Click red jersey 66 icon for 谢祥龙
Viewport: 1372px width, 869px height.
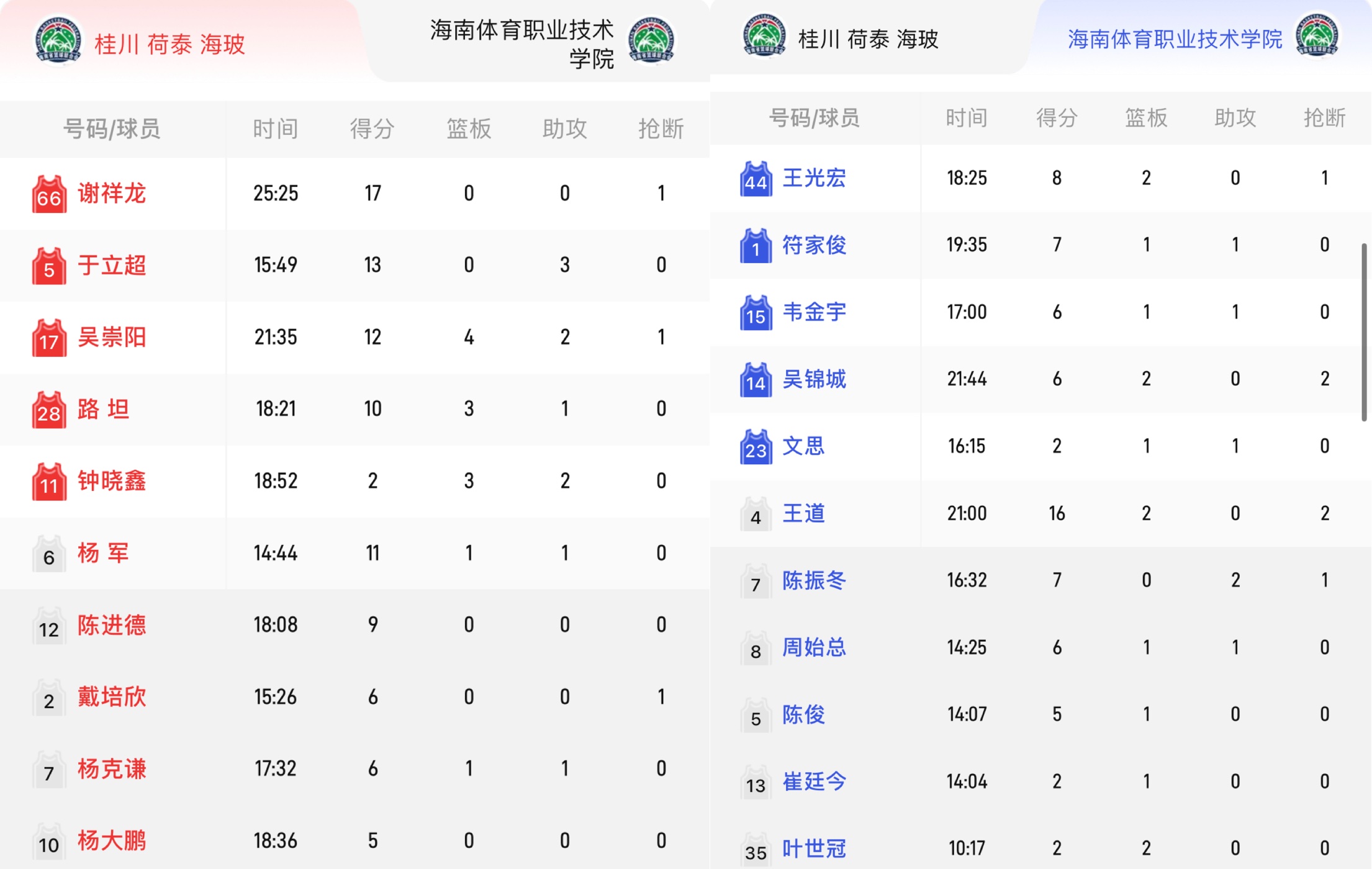tap(49, 194)
